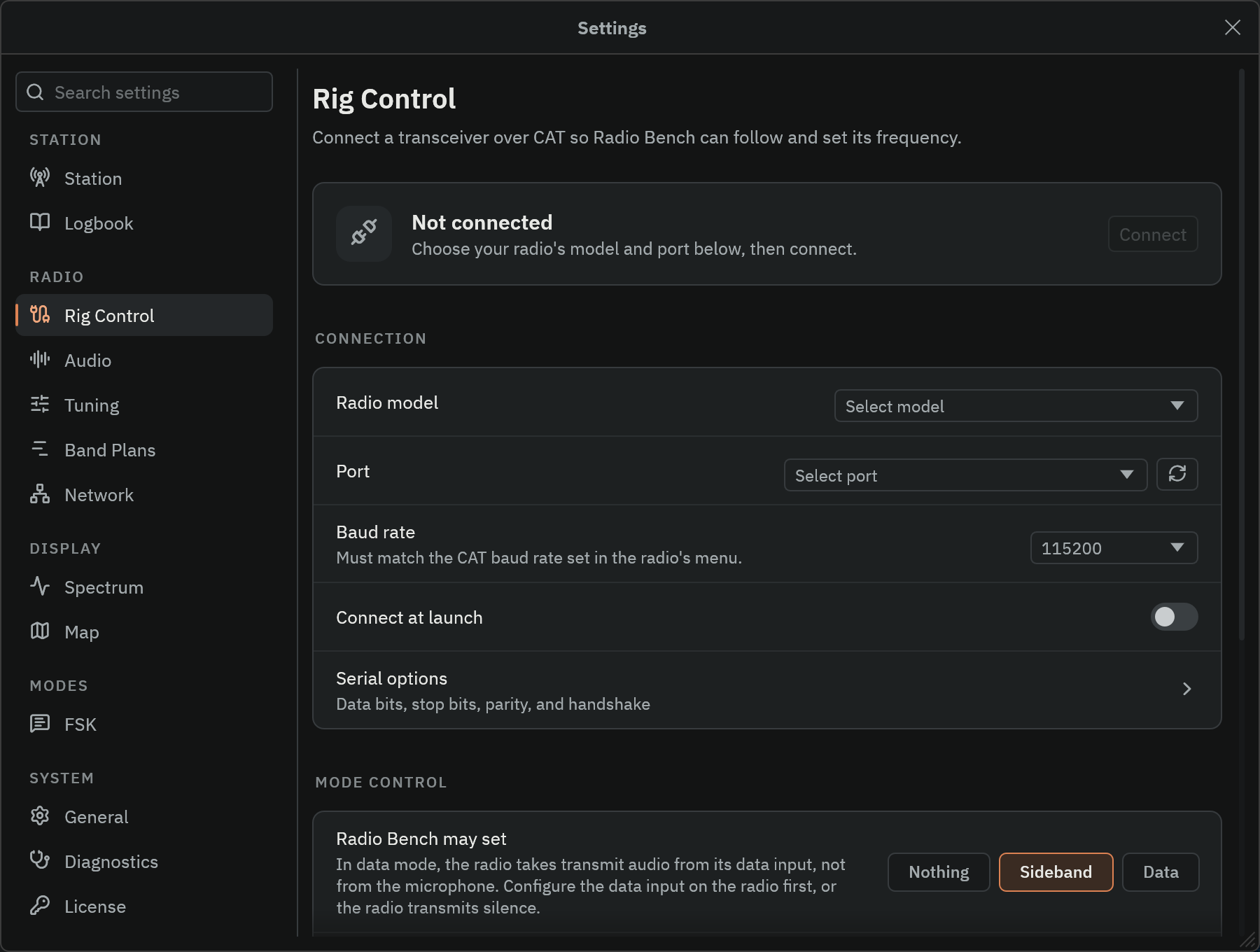Click the Network topology icon
1260x952 pixels.
pyautogui.click(x=40, y=494)
